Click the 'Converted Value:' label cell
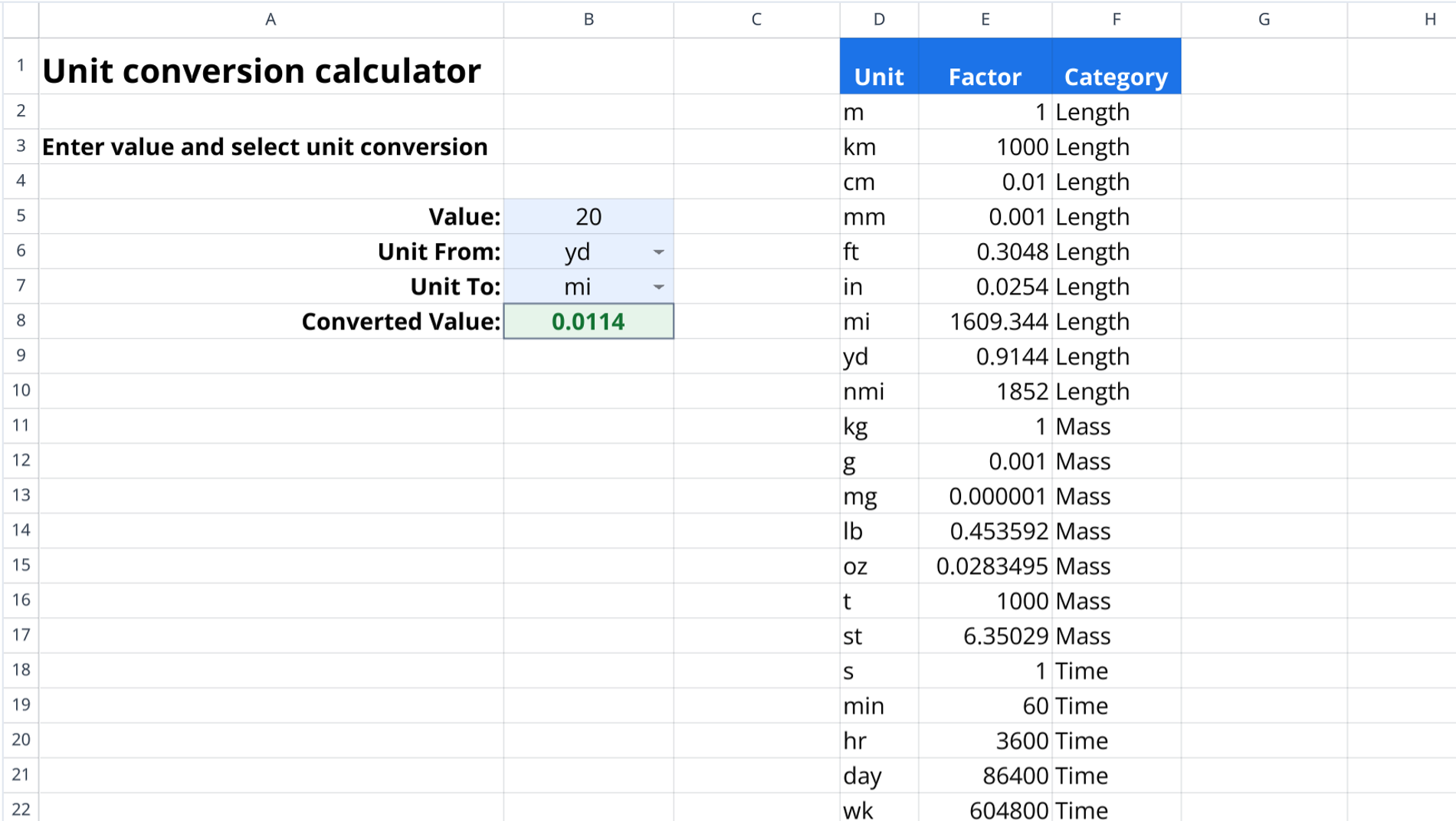The image size is (1456, 821). tap(271, 322)
